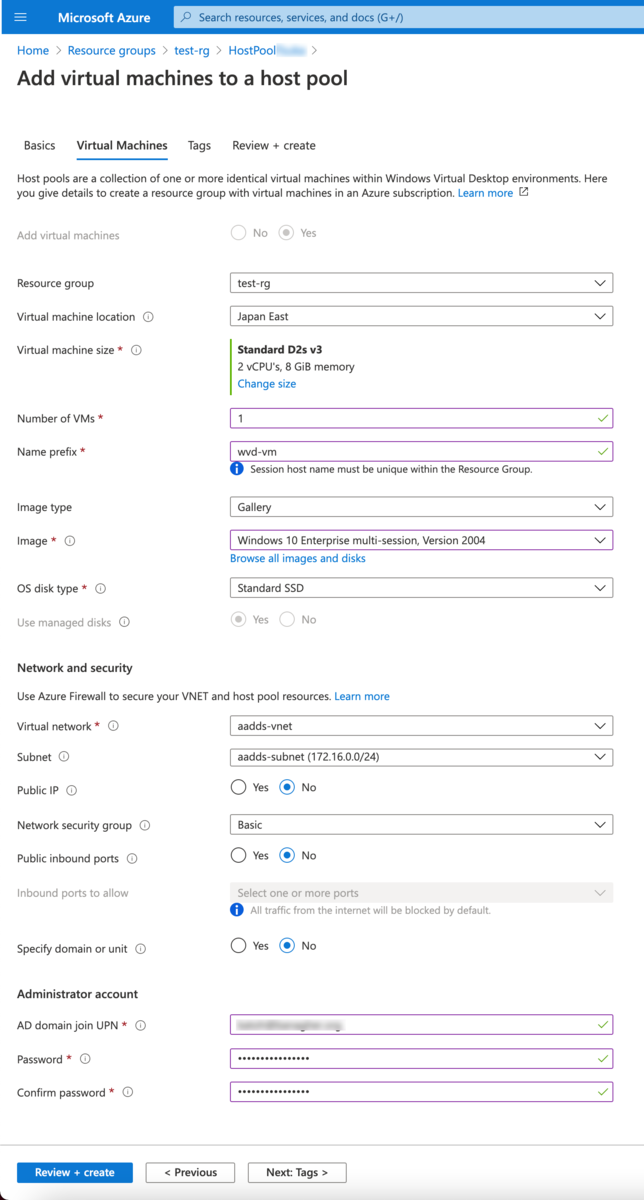Click external link icon after Learn more

(x=524, y=192)
